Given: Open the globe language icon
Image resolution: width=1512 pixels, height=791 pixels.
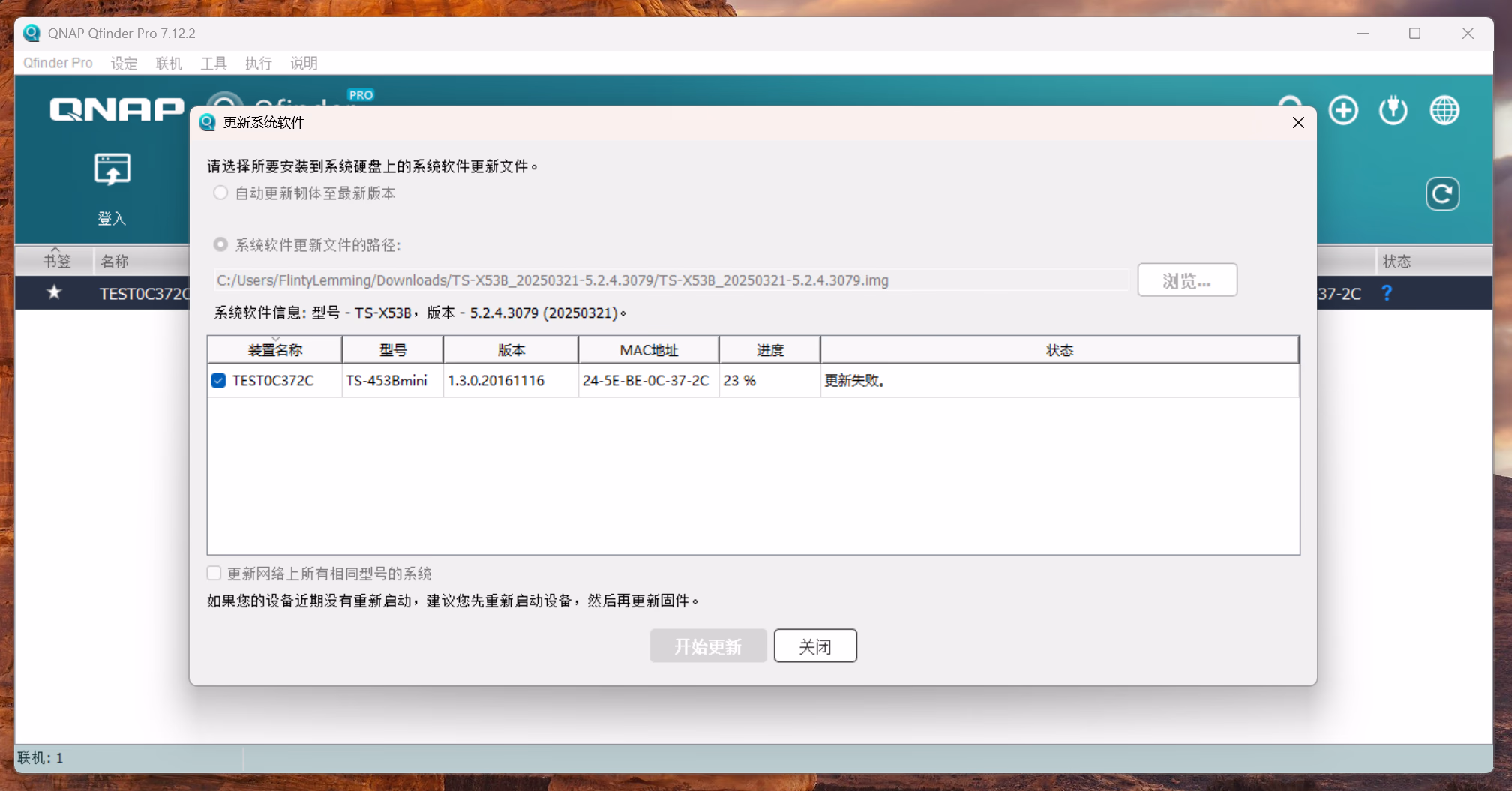Looking at the screenshot, I should click(x=1444, y=110).
